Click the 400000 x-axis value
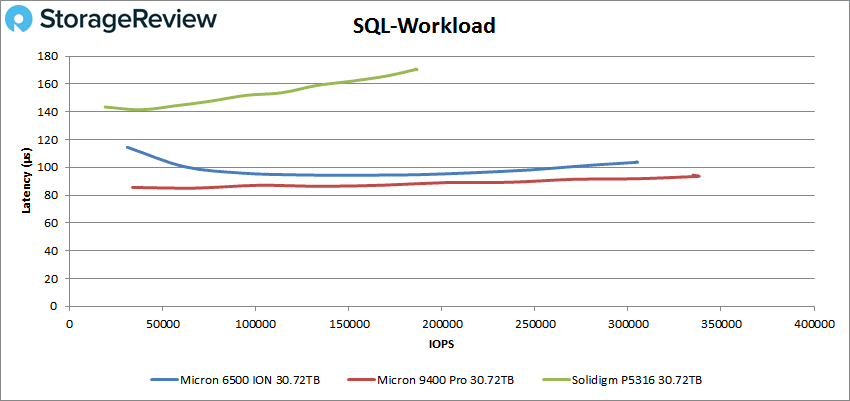Screen dimensions: 850x401 pyautogui.click(x=814, y=323)
